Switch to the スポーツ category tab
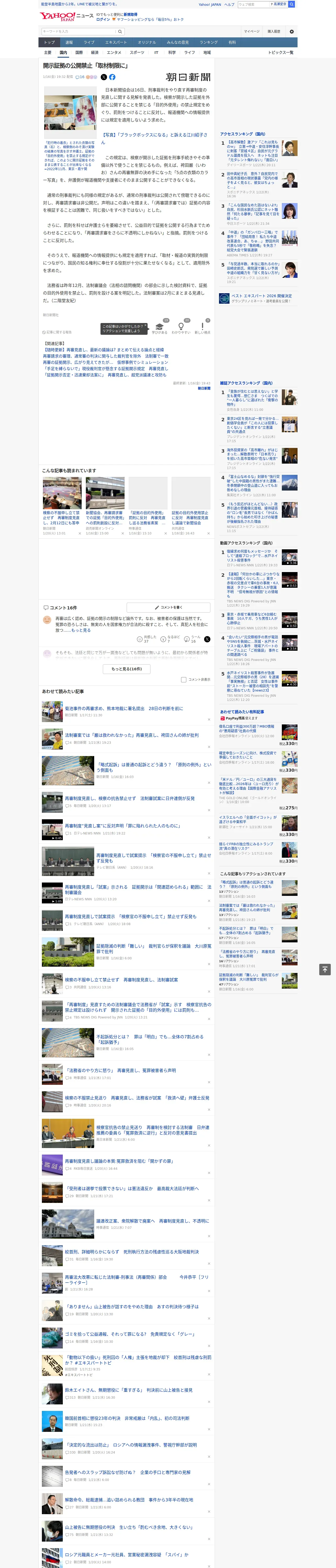This screenshot has width=336, height=1568. tap(137, 52)
